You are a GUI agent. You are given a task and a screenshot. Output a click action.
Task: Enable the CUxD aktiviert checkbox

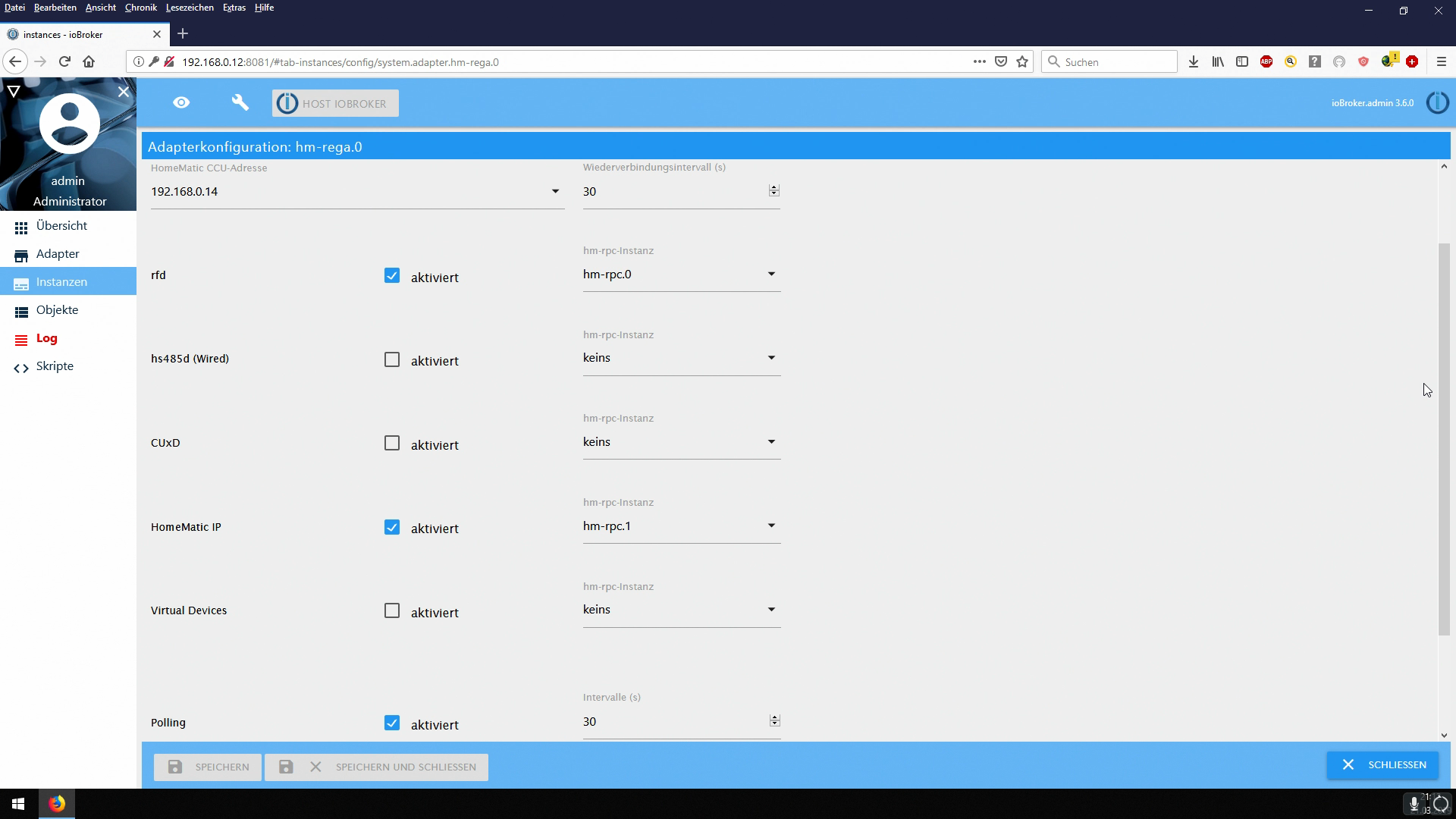[x=391, y=444]
